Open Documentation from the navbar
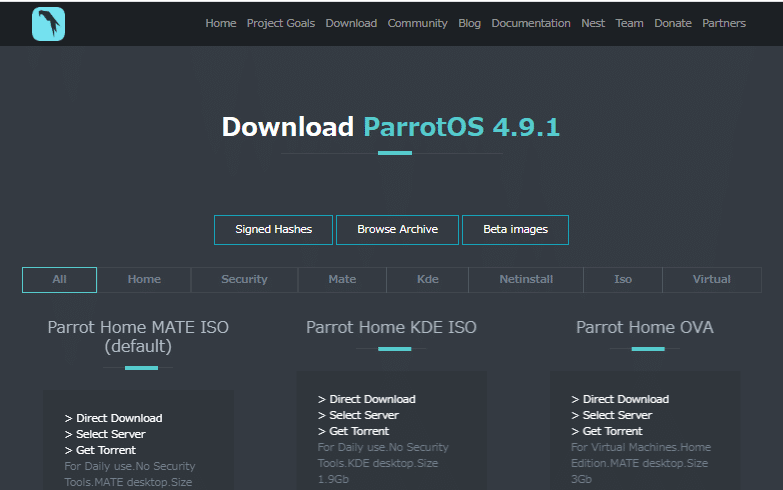Viewport: 783px width, 490px height. tap(531, 23)
